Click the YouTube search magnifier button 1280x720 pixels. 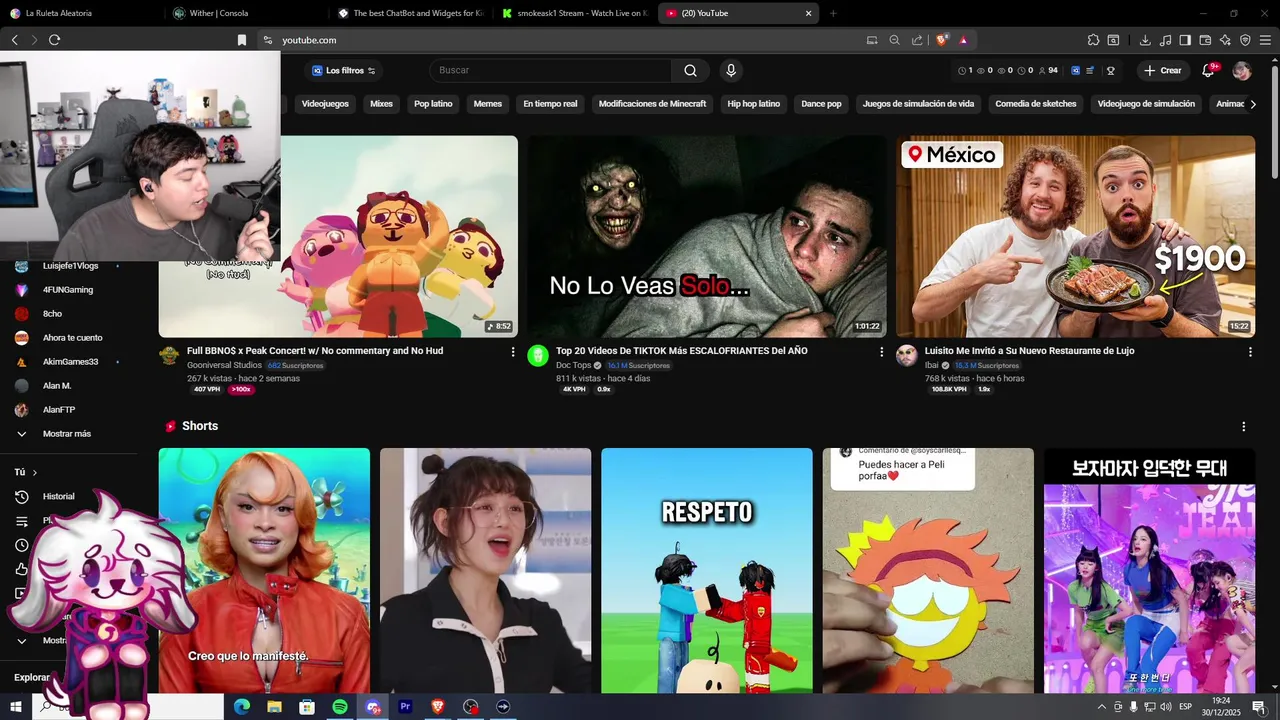coord(690,70)
